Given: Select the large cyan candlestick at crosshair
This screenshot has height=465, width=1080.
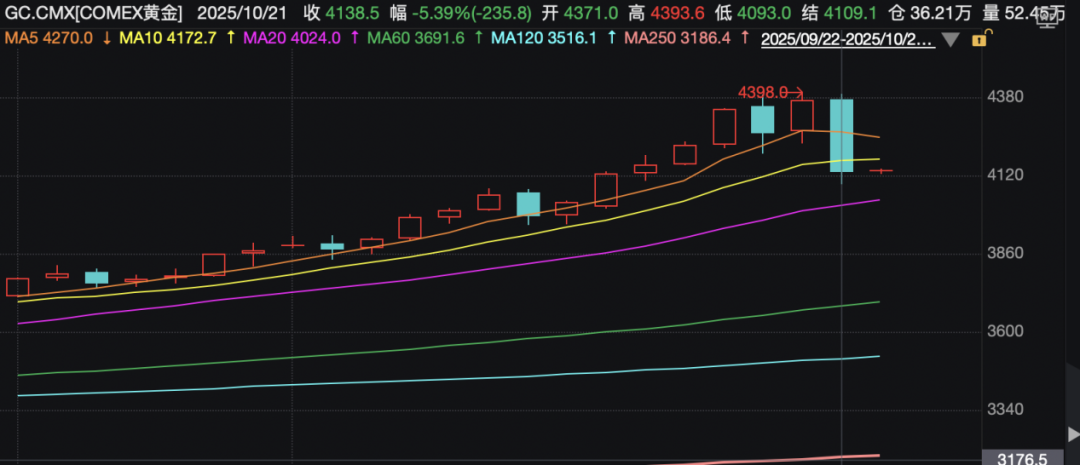Looking at the screenshot, I should click(x=842, y=135).
